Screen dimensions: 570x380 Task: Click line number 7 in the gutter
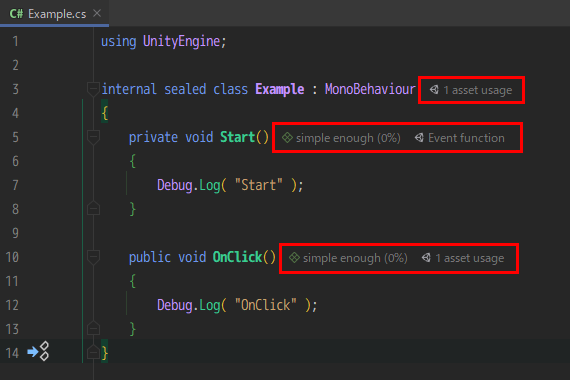15,185
